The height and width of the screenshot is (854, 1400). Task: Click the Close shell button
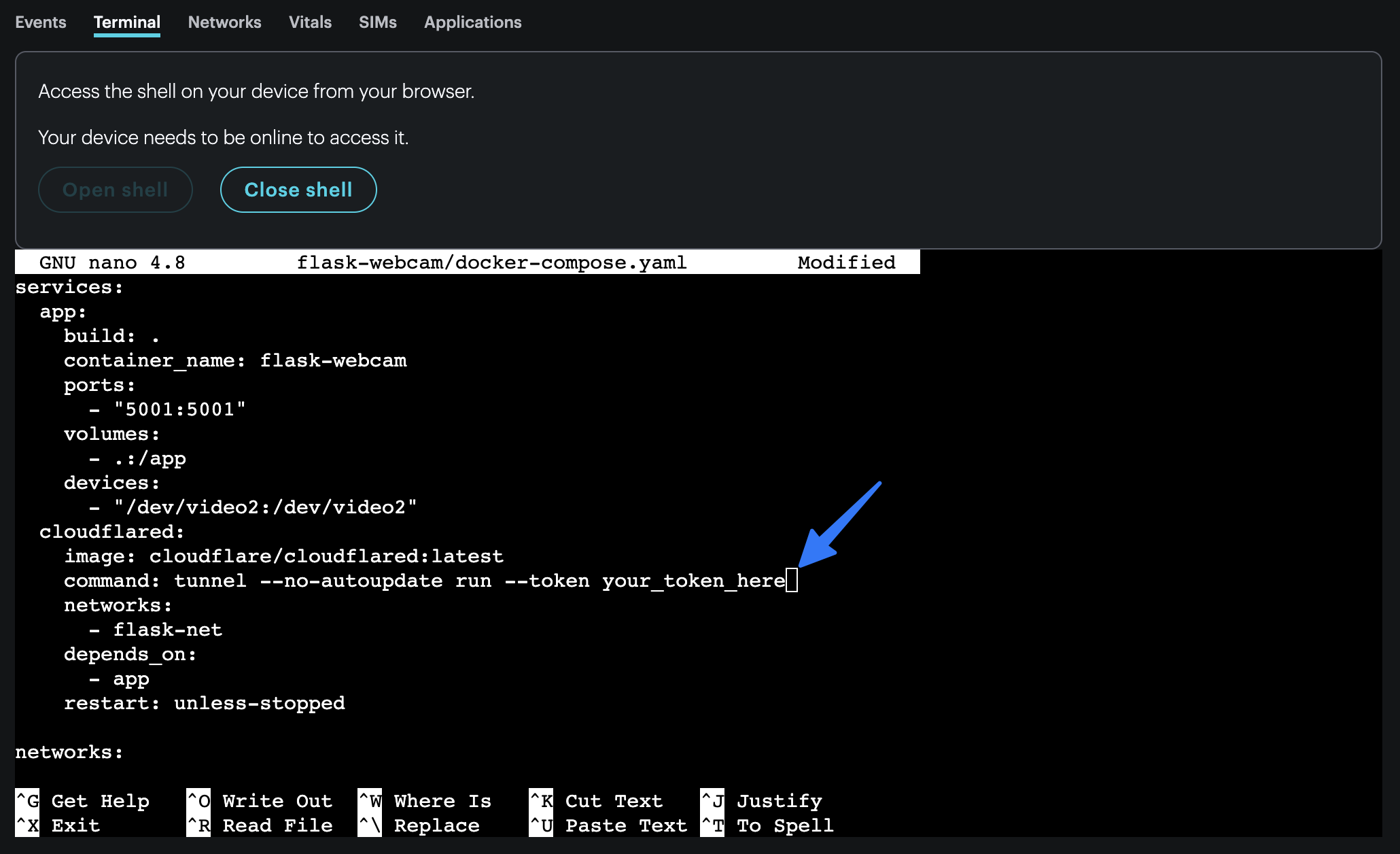(x=298, y=190)
